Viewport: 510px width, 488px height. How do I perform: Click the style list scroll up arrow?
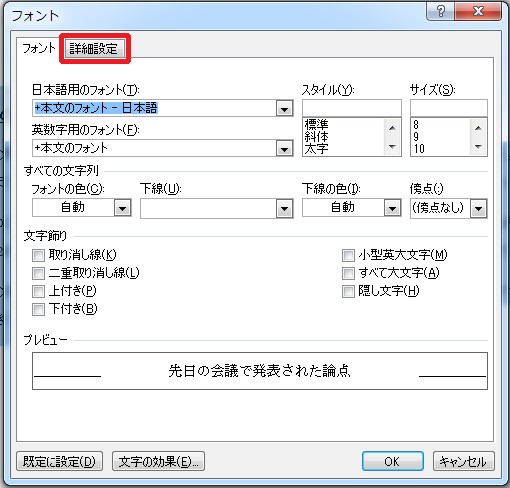pos(392,128)
